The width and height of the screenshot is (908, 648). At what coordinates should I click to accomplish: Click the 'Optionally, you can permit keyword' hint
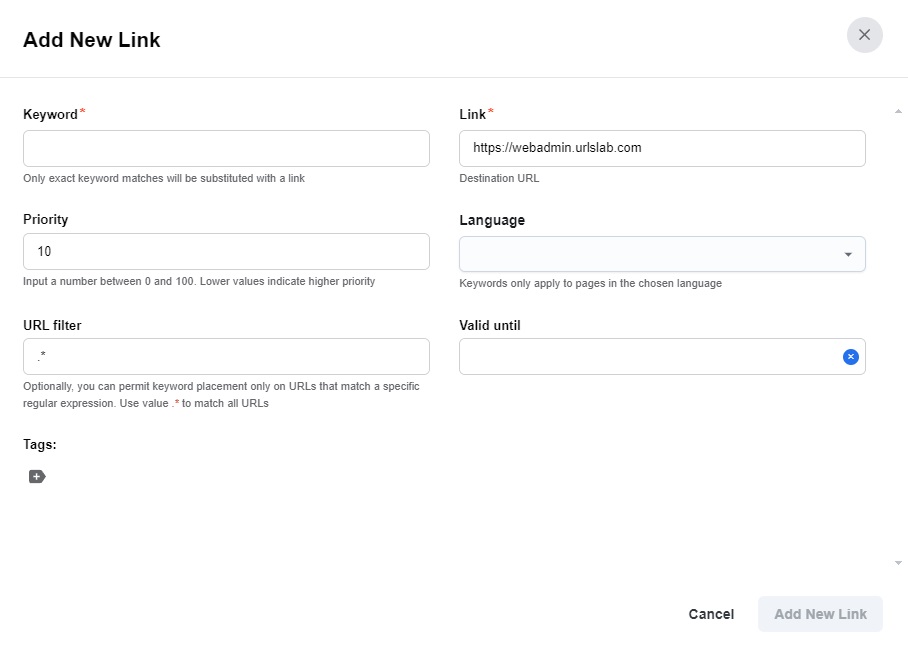tap(221, 394)
